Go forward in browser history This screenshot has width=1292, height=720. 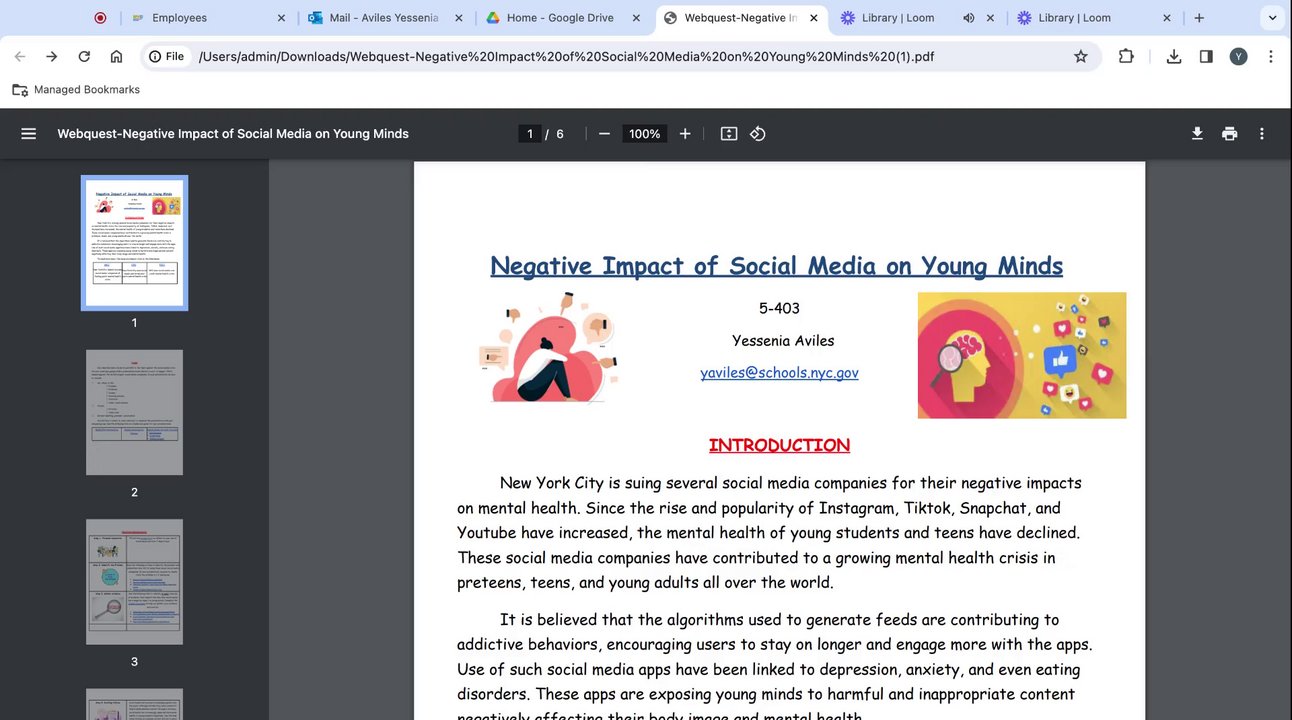click(52, 57)
